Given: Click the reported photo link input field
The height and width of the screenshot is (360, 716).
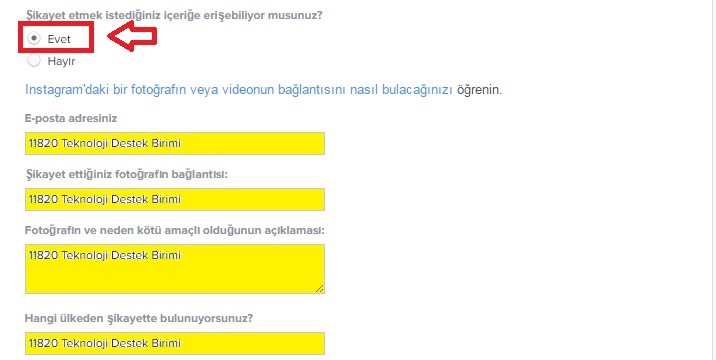Looking at the screenshot, I should [x=175, y=199].
